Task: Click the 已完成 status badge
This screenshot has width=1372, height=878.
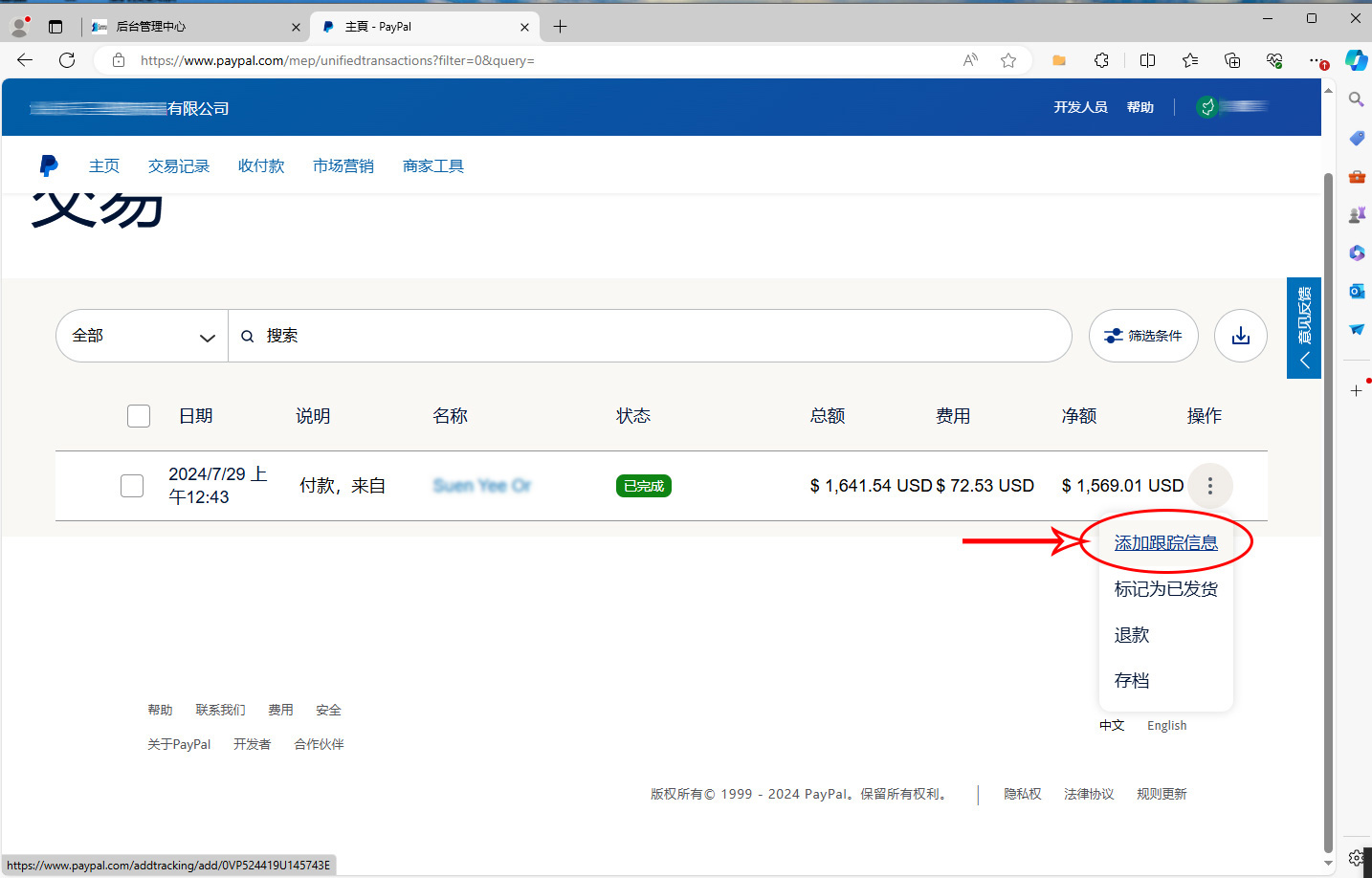Action: pos(644,486)
